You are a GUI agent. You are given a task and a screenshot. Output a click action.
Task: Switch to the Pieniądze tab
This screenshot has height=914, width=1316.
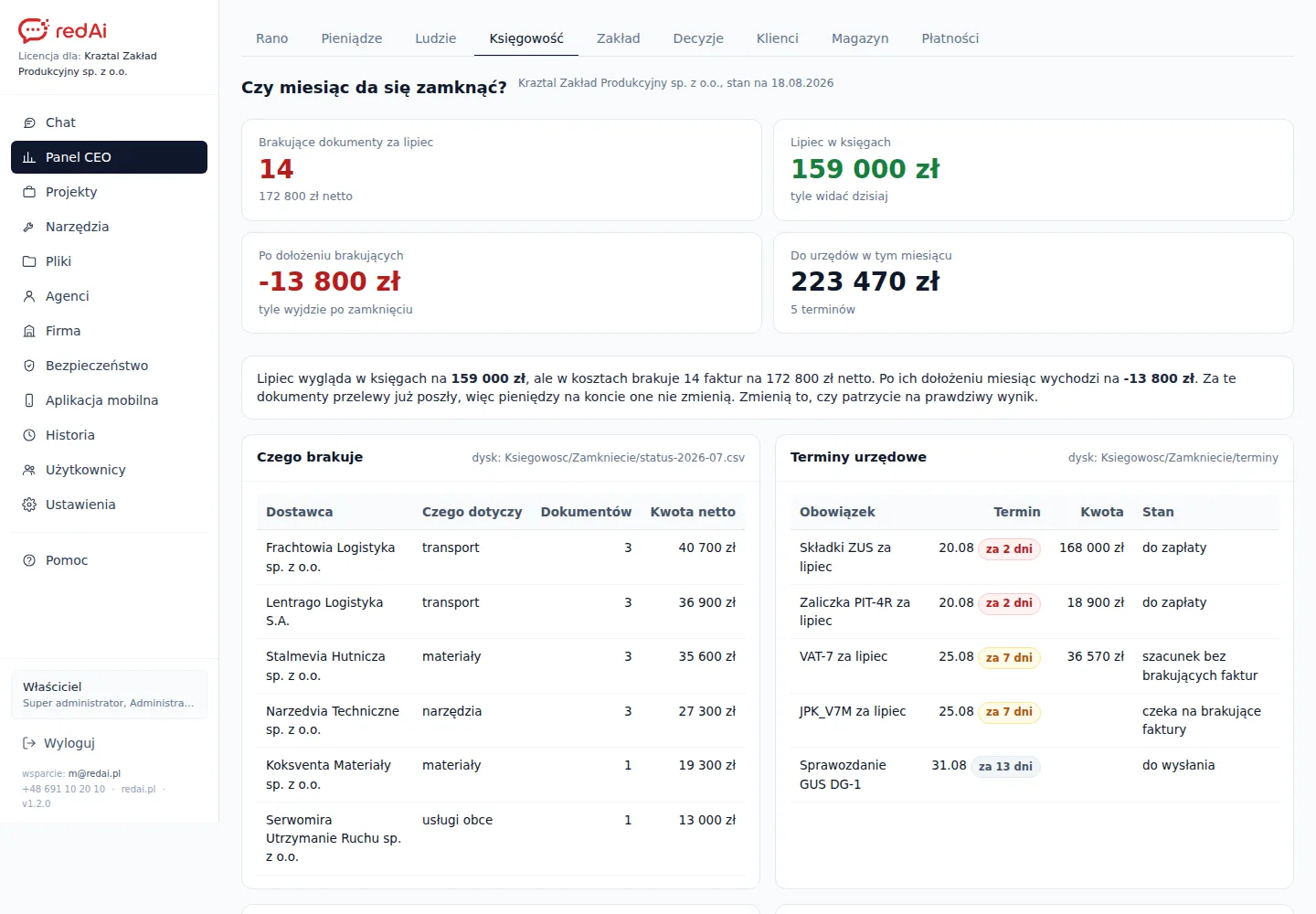tap(352, 38)
